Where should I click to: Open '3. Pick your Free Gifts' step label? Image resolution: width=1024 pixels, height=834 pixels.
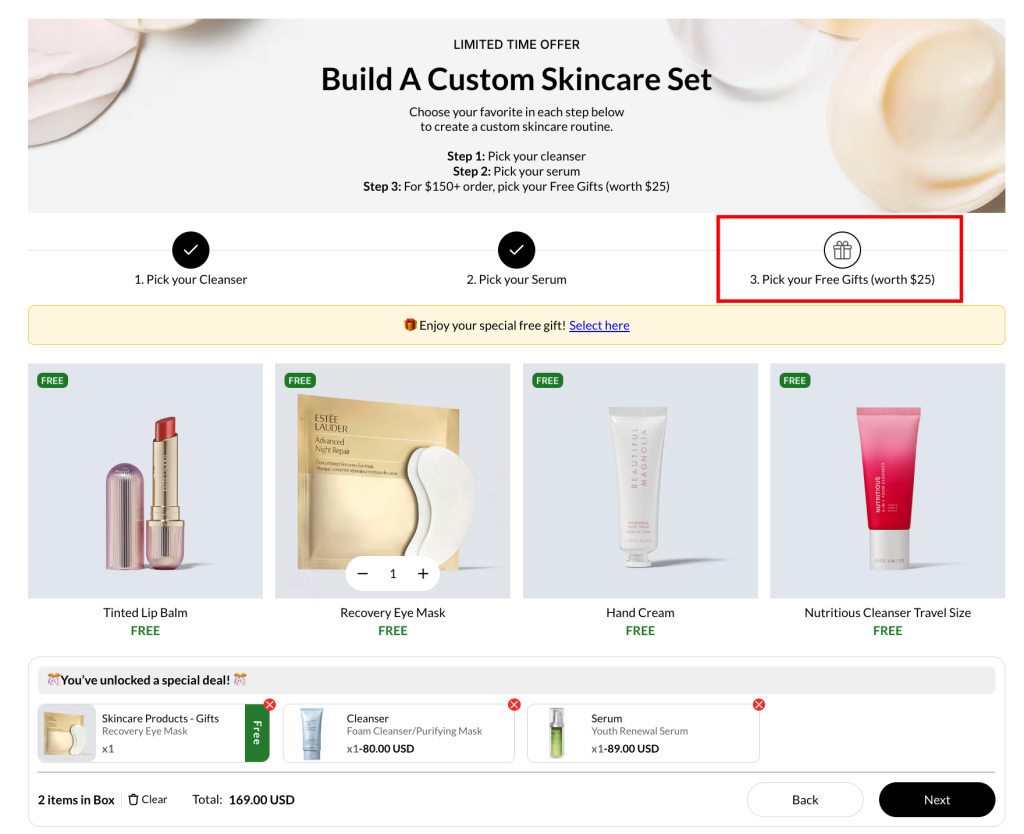[842, 280]
